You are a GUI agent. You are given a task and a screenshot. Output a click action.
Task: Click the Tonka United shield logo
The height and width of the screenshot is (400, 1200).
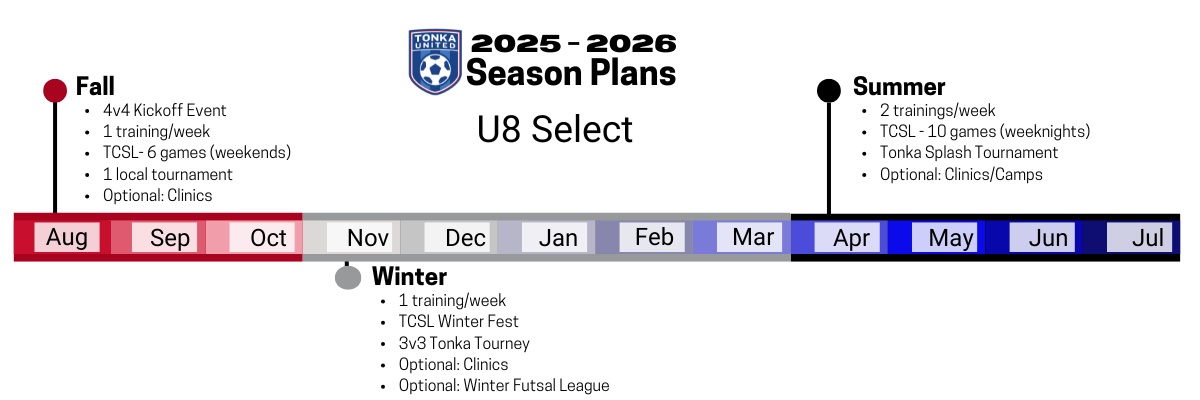434,61
